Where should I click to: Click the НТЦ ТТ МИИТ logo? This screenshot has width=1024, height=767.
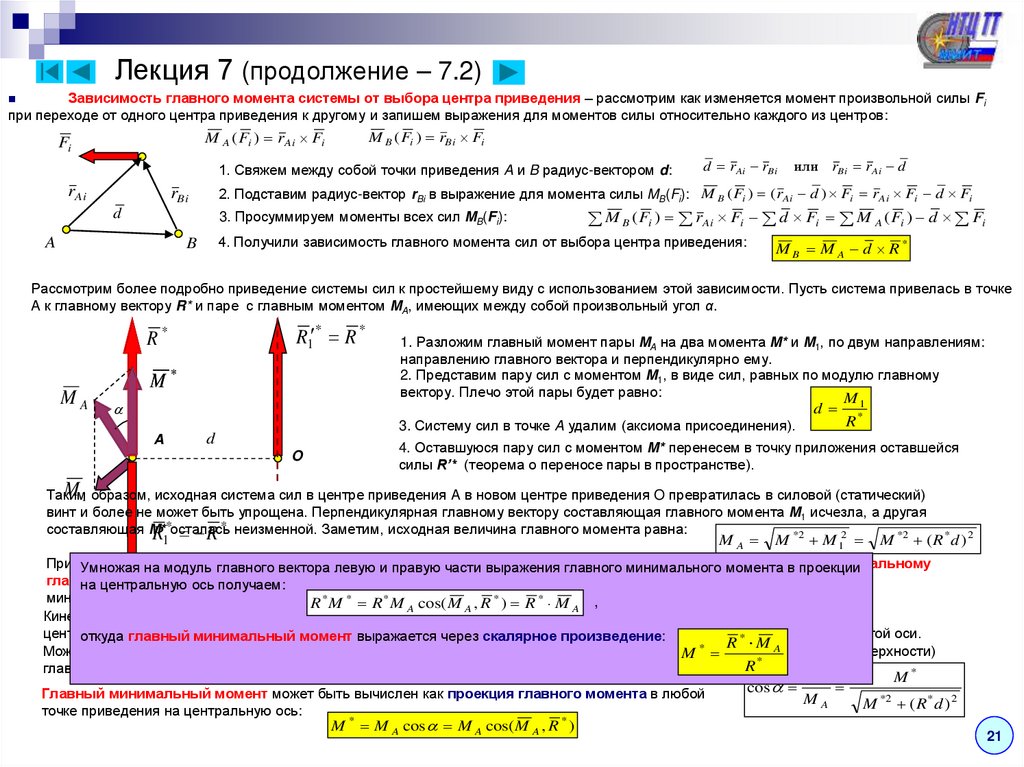958,39
